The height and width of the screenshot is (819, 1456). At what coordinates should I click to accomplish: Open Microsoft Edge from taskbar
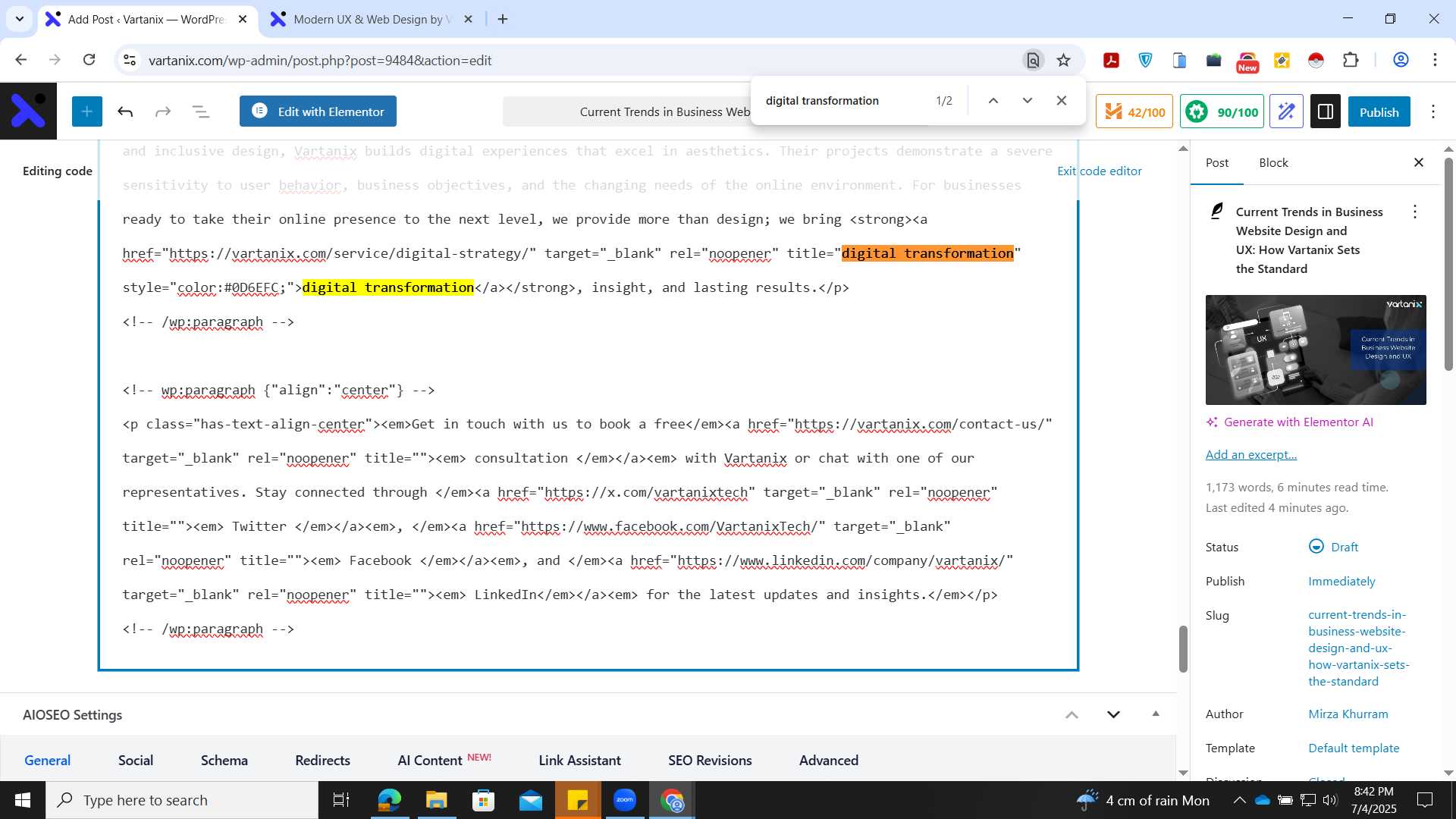click(x=389, y=800)
